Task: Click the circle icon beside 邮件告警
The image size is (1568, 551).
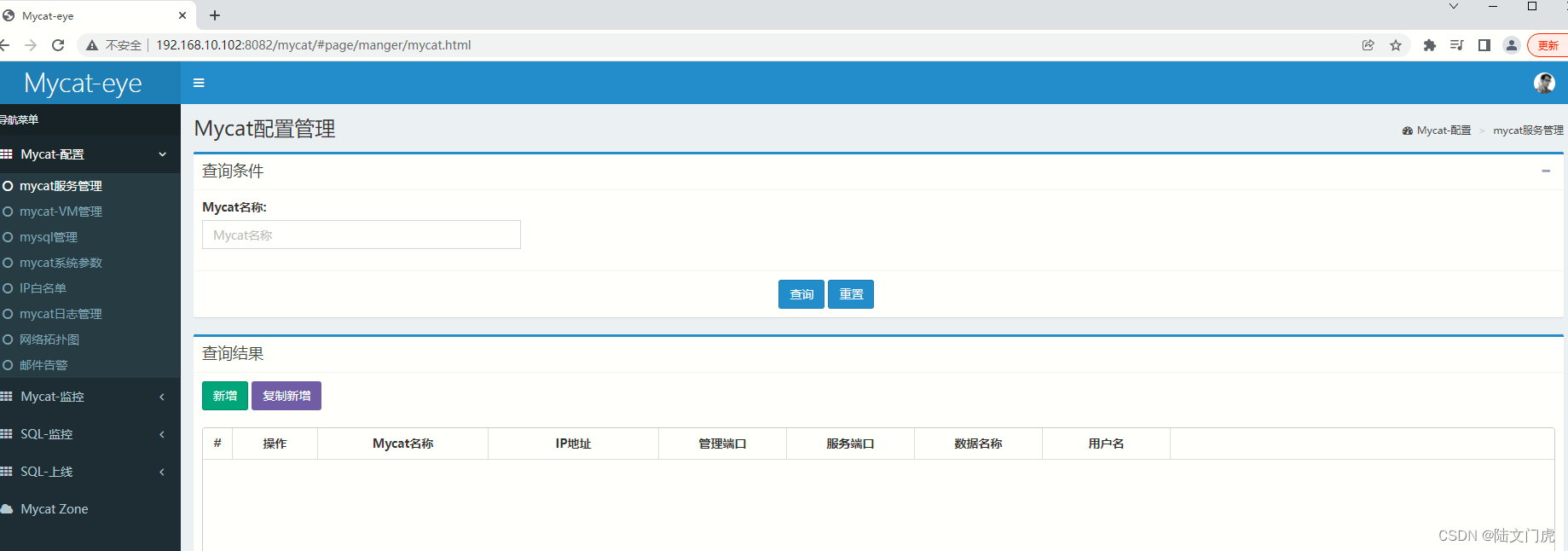Action: pos(8,365)
